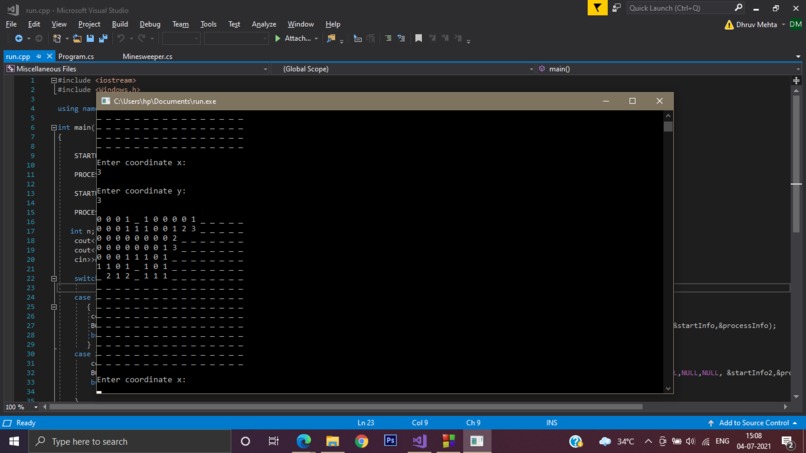The width and height of the screenshot is (806, 453).
Task: Collapse the switch block at line 22
Action: point(53,279)
